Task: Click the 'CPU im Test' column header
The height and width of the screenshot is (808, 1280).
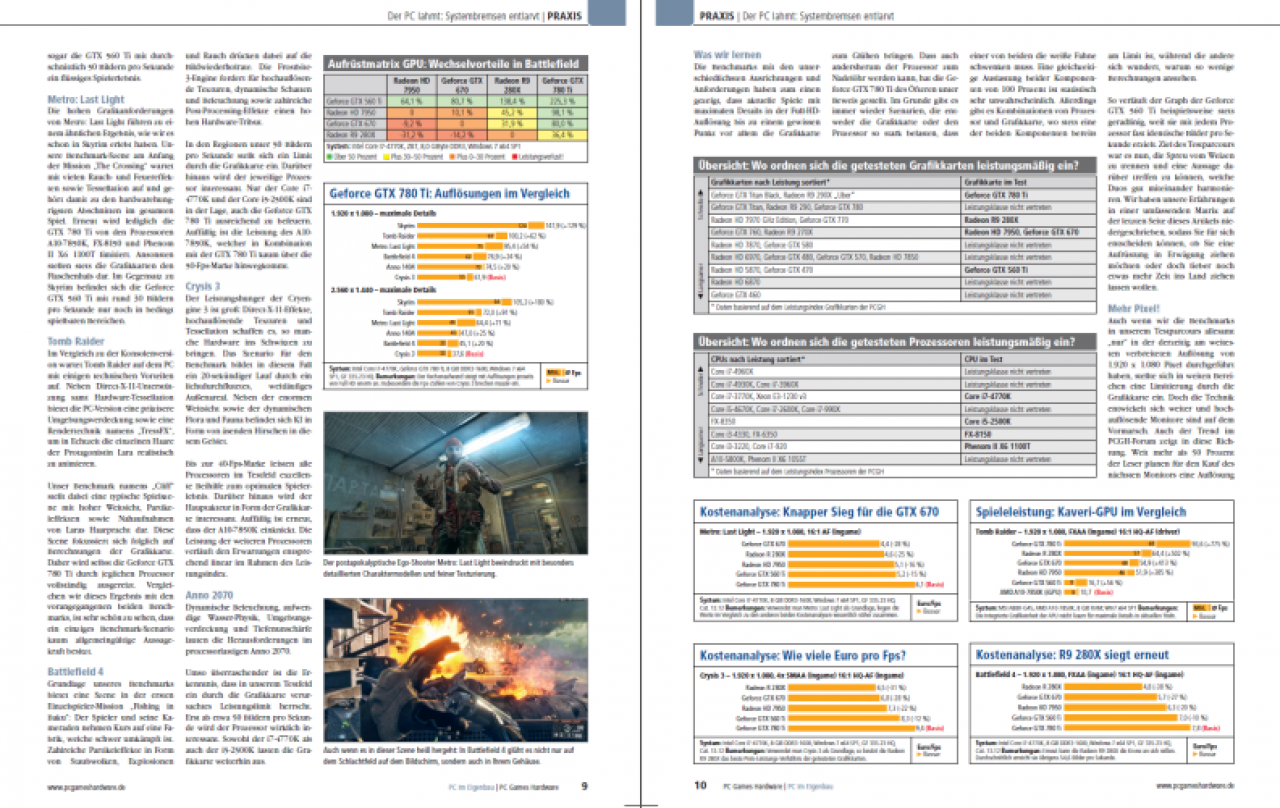Action: [x=985, y=359]
